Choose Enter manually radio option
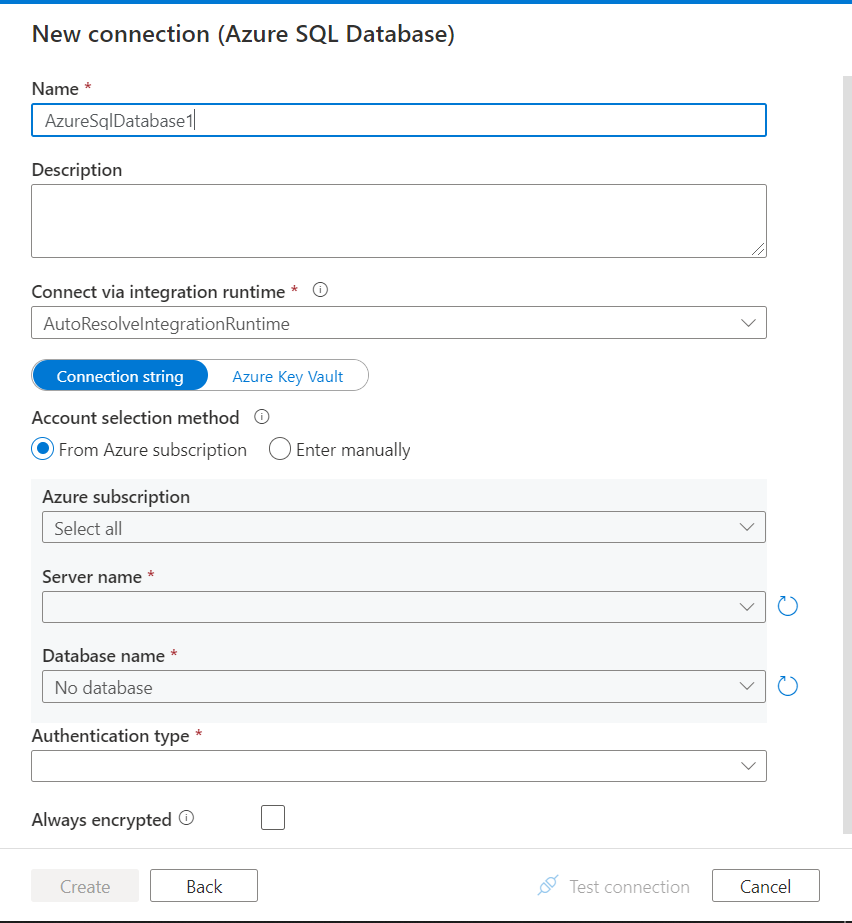Viewport: 852px width, 923px height. 280,449
